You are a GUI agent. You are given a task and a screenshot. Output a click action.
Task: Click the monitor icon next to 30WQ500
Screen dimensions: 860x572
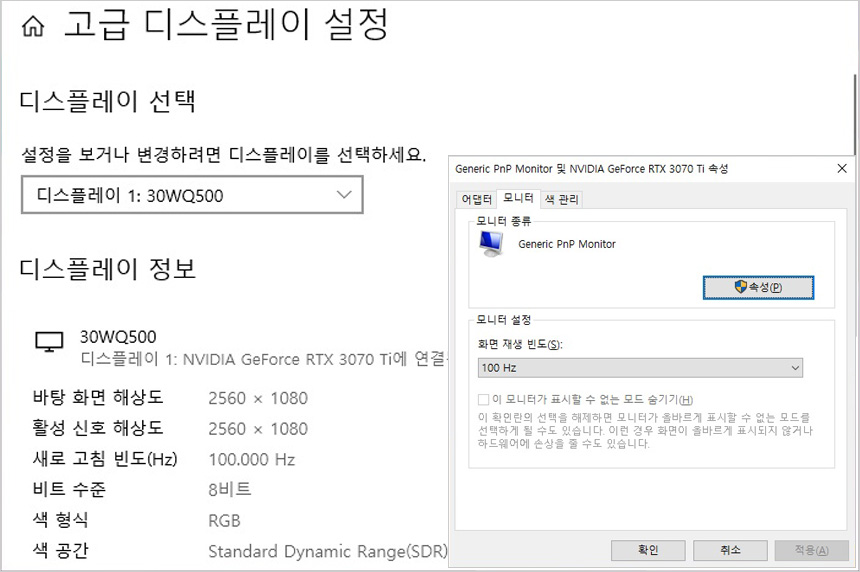(49, 343)
